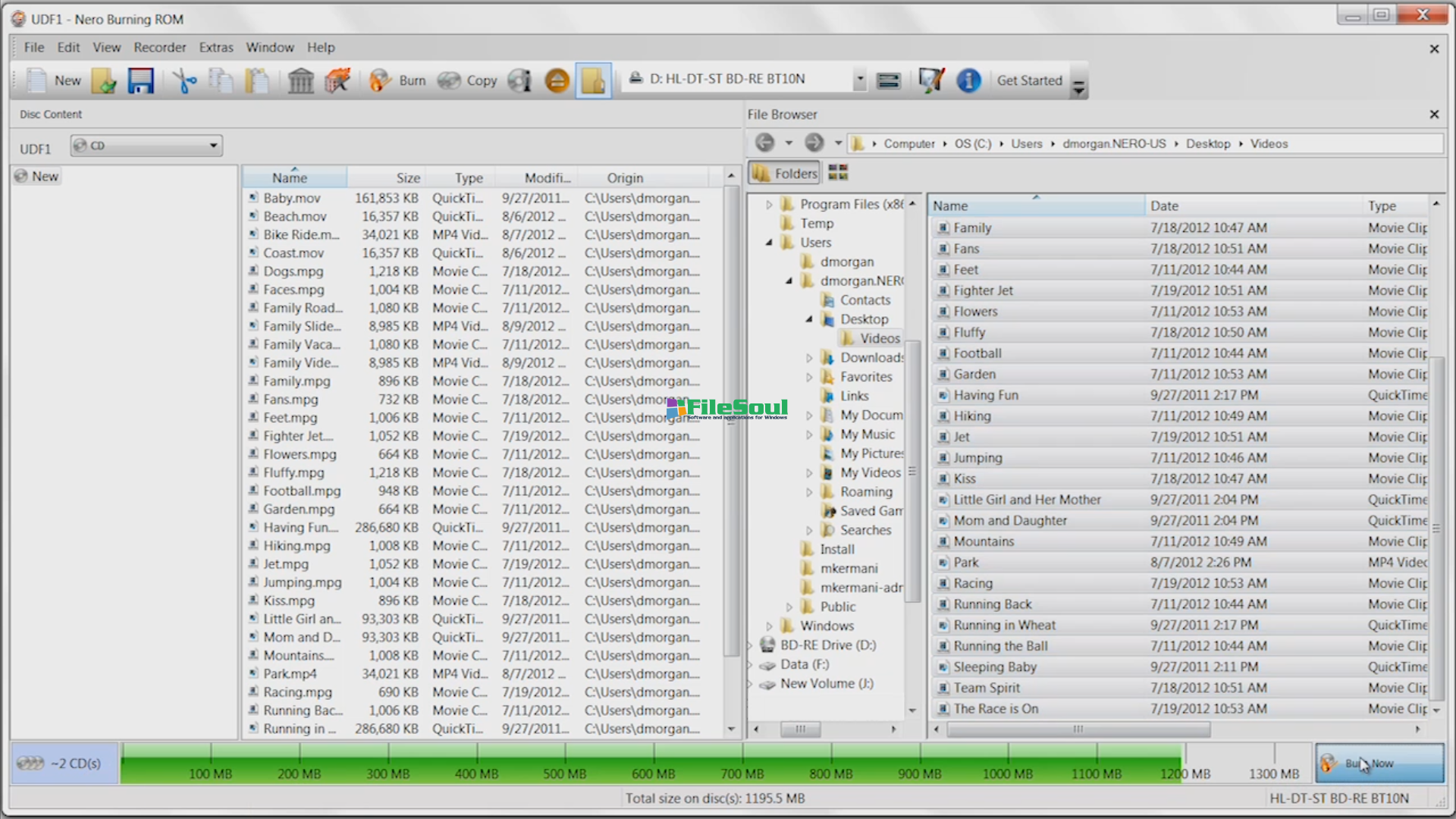Toggle the Folders tree view button
This screenshot has height=819, width=1456.
point(785,174)
